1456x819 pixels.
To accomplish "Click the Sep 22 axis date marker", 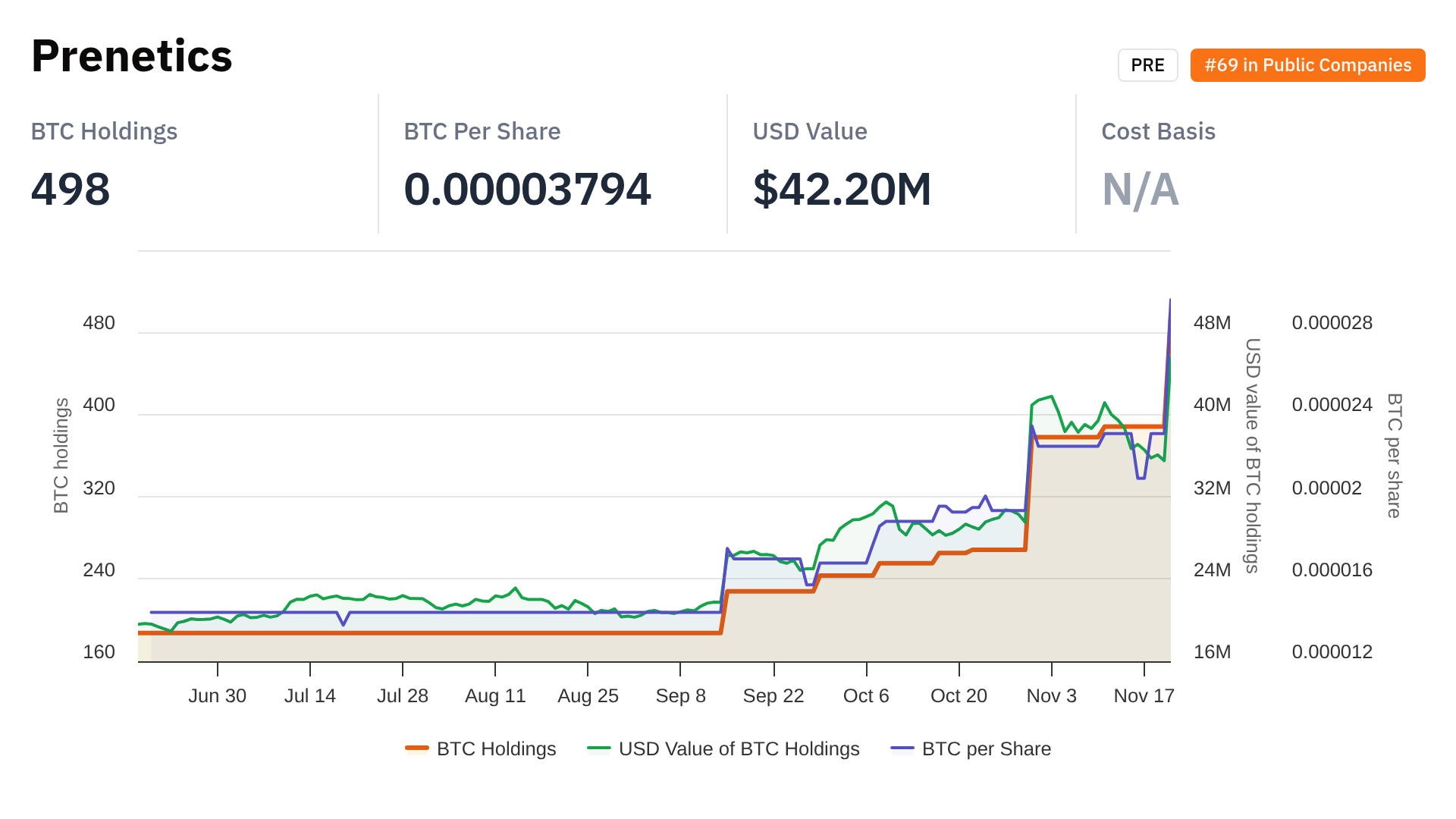I will [773, 695].
